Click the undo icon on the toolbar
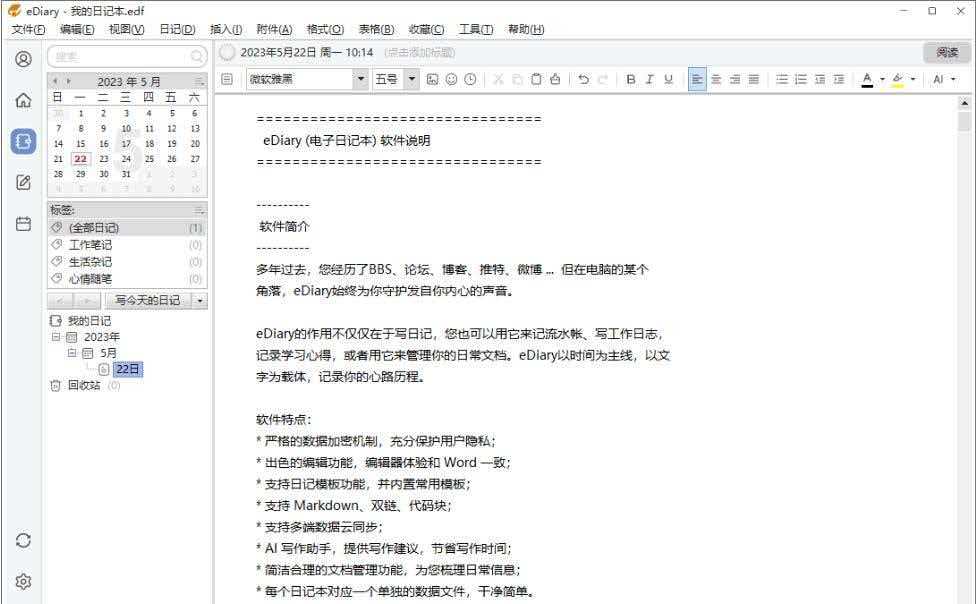 point(583,78)
